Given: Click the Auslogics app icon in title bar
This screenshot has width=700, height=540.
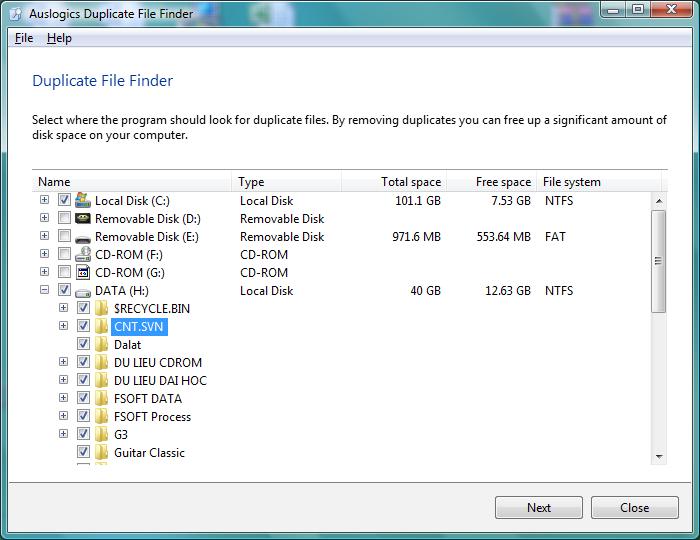Looking at the screenshot, I should tap(15, 13).
